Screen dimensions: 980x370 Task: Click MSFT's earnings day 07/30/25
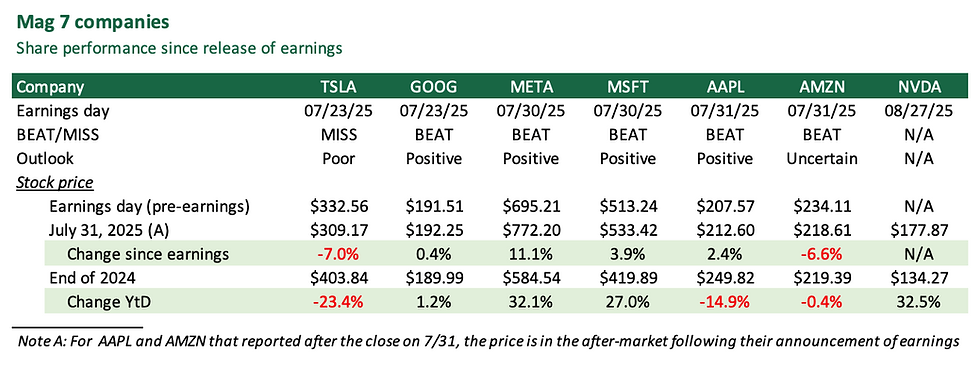[x=628, y=111]
